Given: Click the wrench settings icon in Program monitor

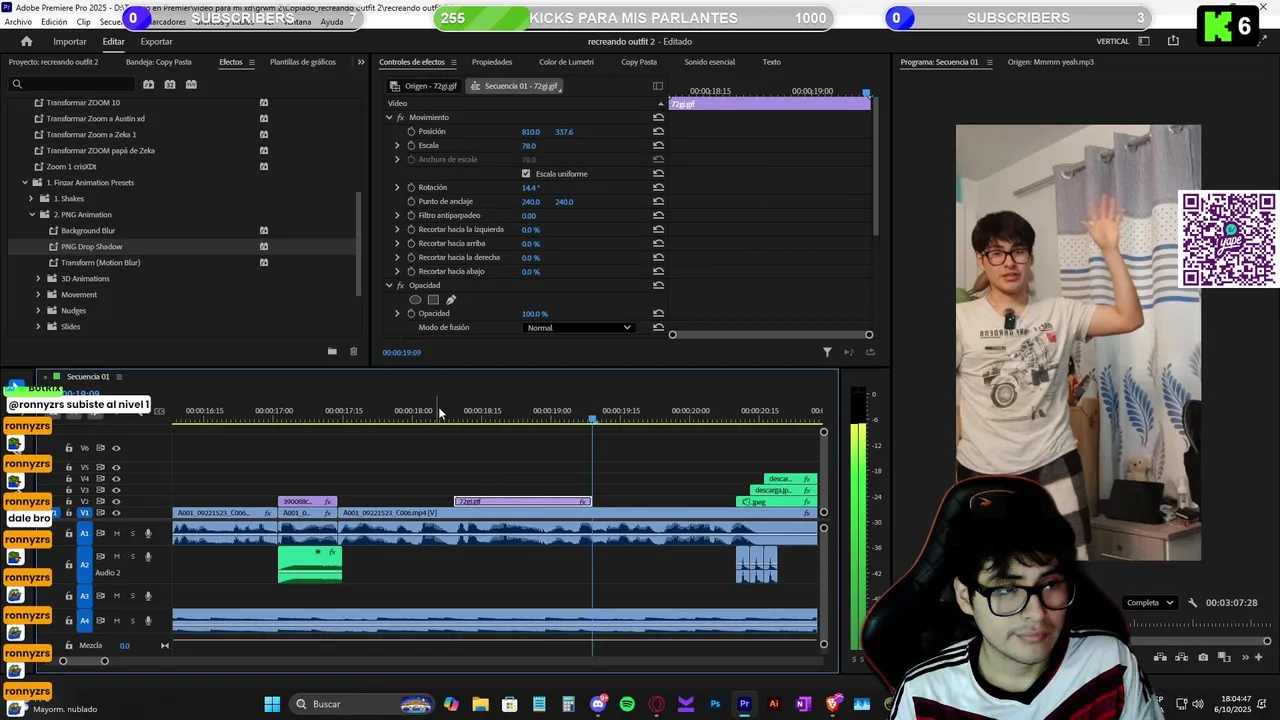Looking at the screenshot, I should tap(1192, 603).
